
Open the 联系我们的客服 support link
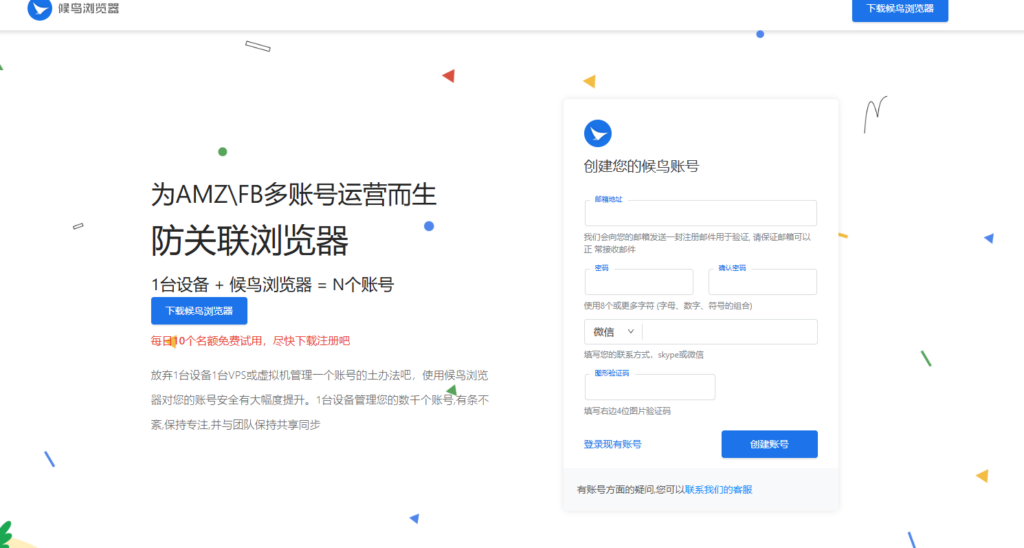(x=718, y=490)
